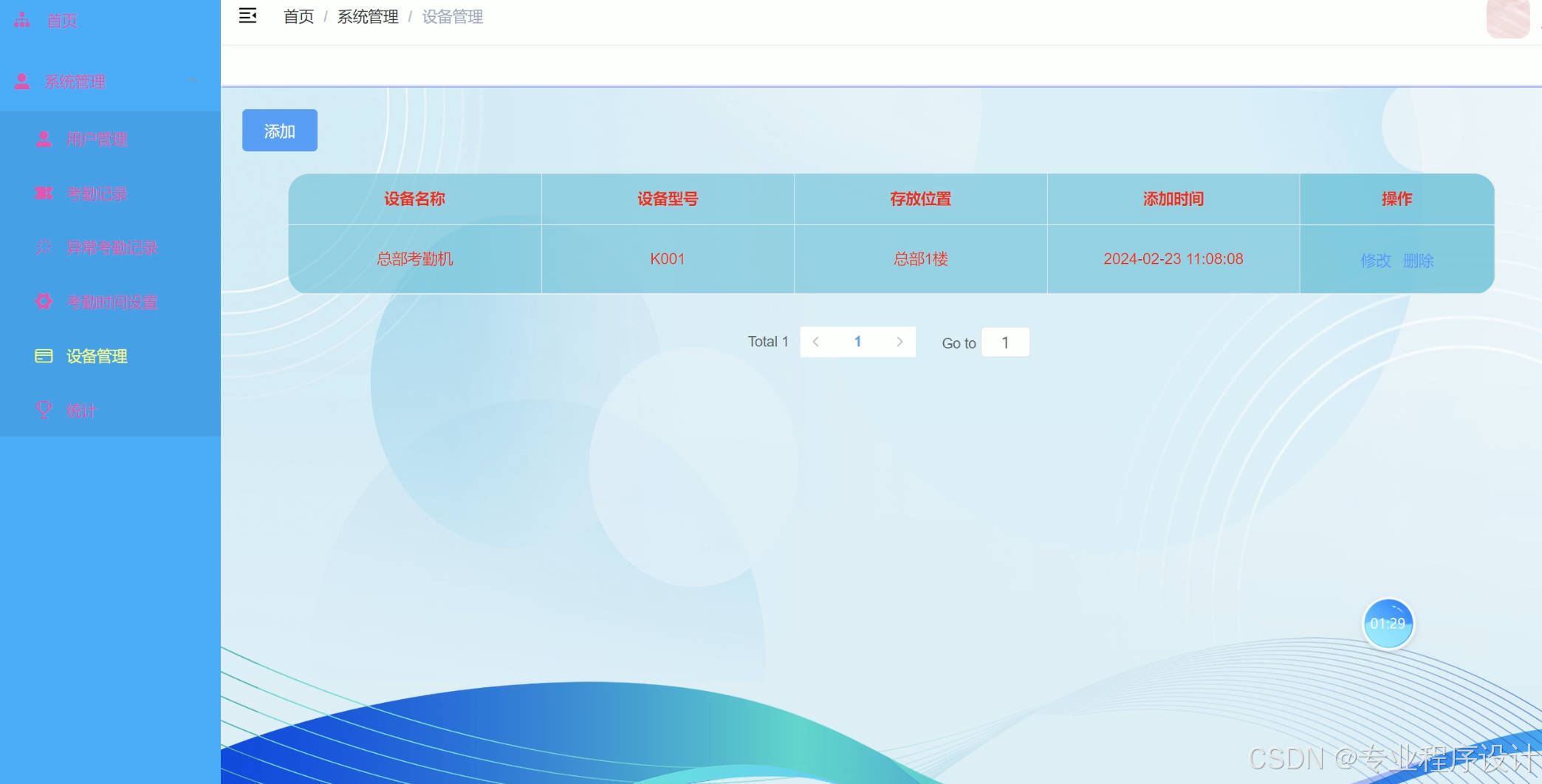The height and width of the screenshot is (784, 1542).
Task: Click 删除 link for 总部考勤机
Action: point(1418,260)
